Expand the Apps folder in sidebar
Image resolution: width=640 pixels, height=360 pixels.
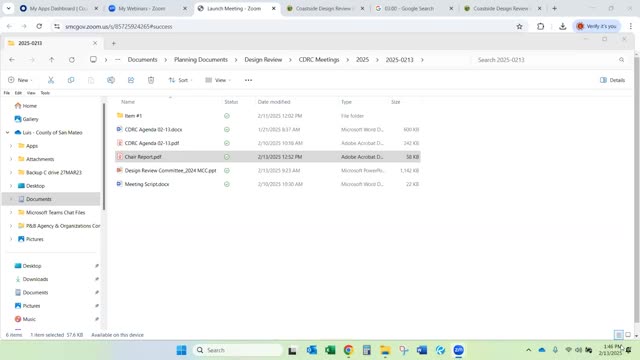click(x=11, y=146)
